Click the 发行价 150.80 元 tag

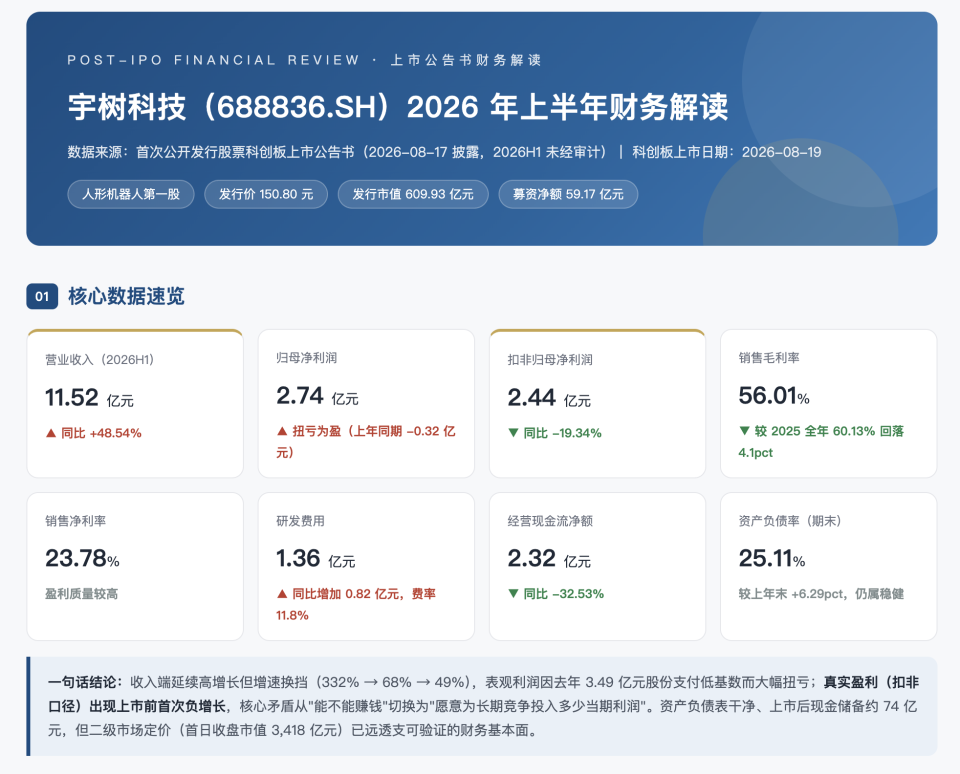pos(266,194)
